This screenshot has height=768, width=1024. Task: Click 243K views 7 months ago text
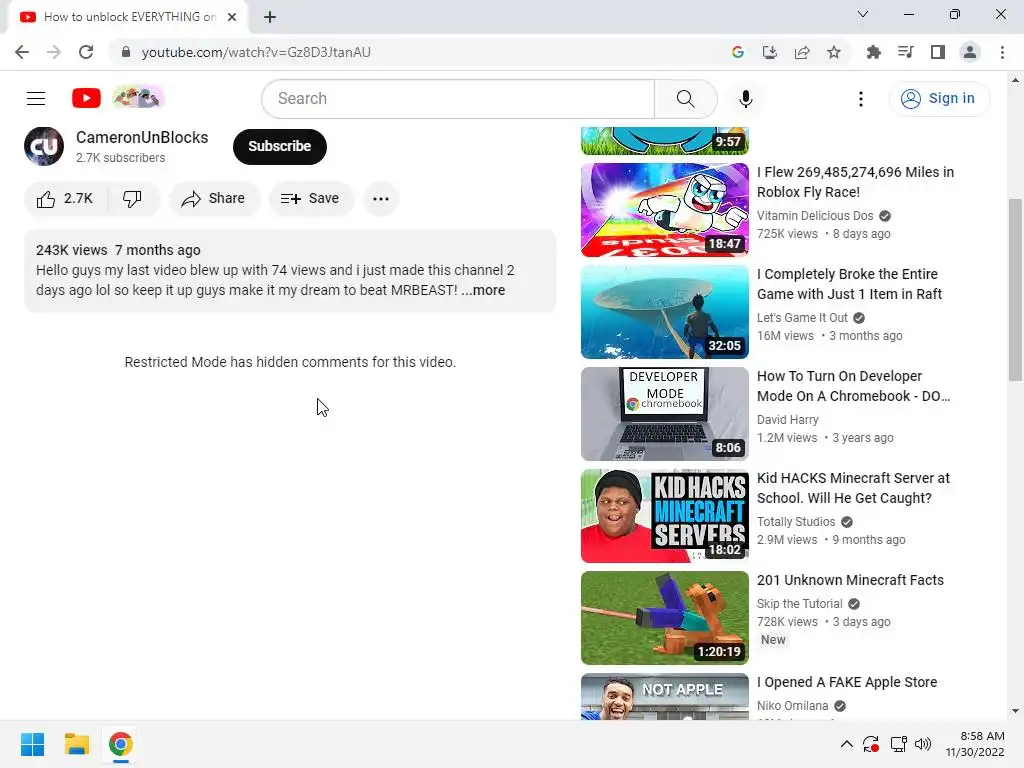[118, 250]
